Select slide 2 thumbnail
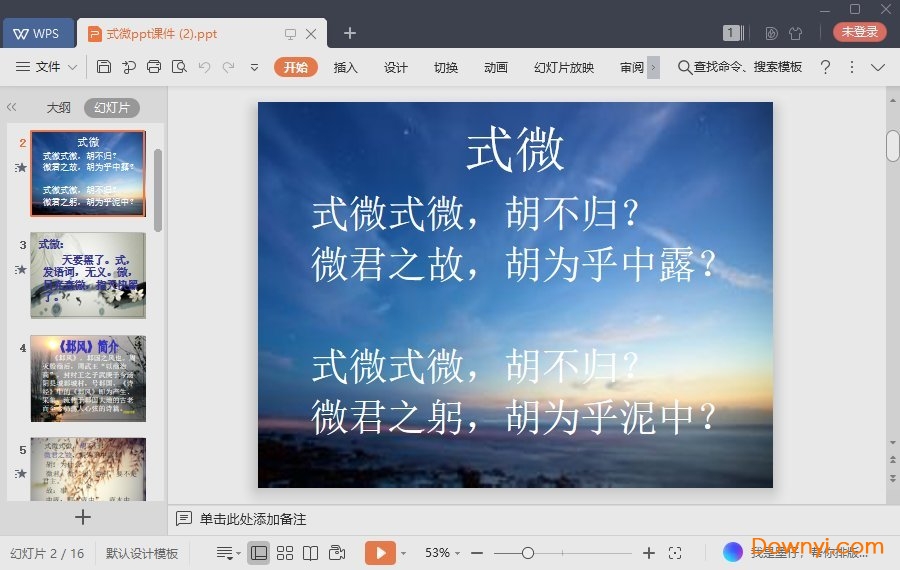The image size is (900, 570). tap(88, 173)
